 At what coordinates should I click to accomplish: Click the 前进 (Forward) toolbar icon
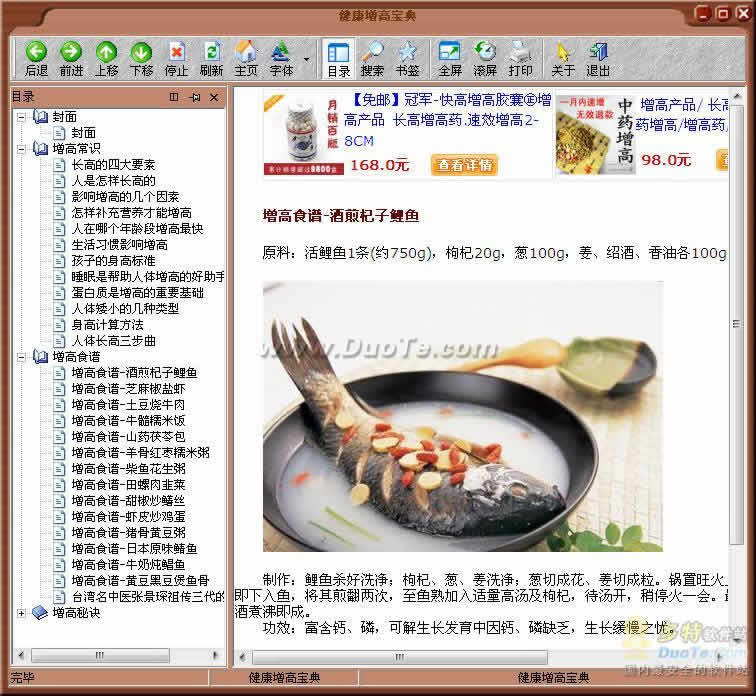click(x=71, y=58)
